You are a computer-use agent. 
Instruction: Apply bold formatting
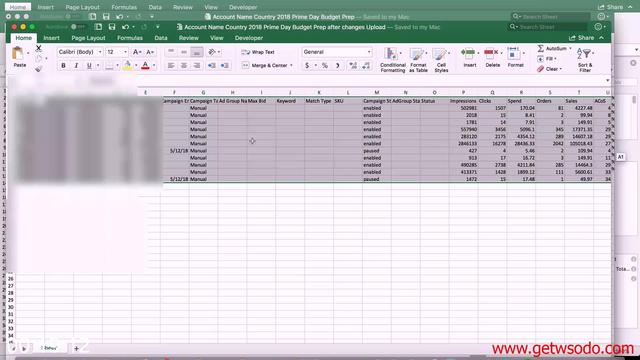point(63,66)
